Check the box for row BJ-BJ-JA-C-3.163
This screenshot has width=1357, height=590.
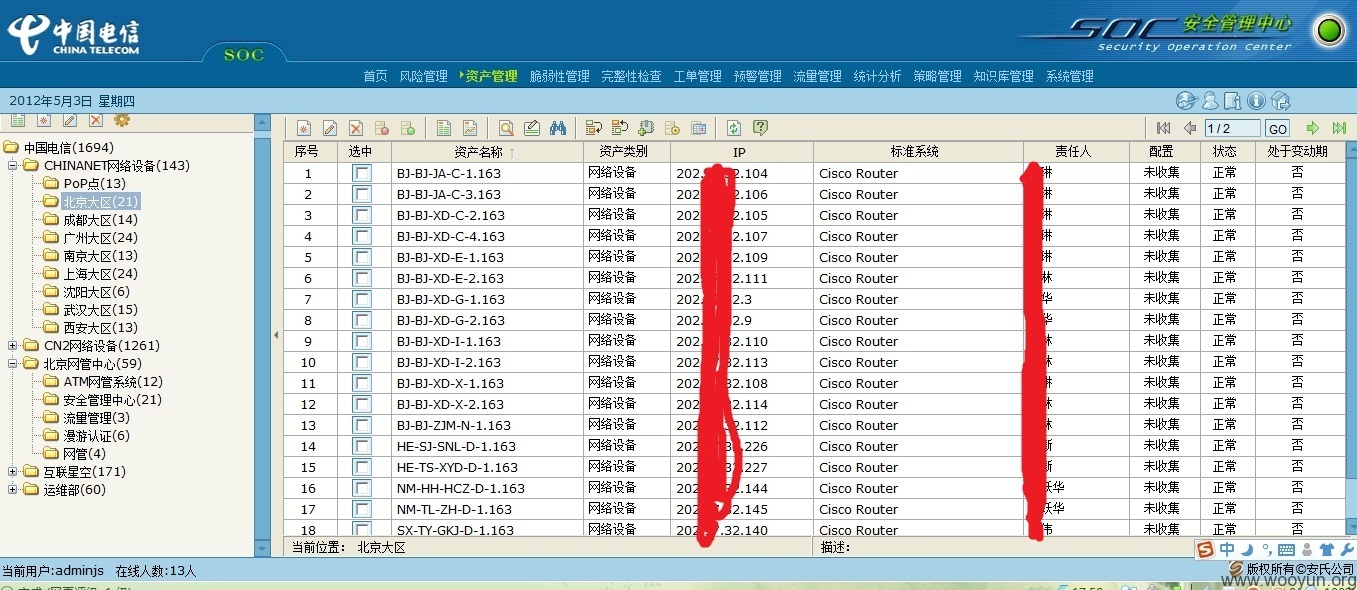pyautogui.click(x=362, y=194)
